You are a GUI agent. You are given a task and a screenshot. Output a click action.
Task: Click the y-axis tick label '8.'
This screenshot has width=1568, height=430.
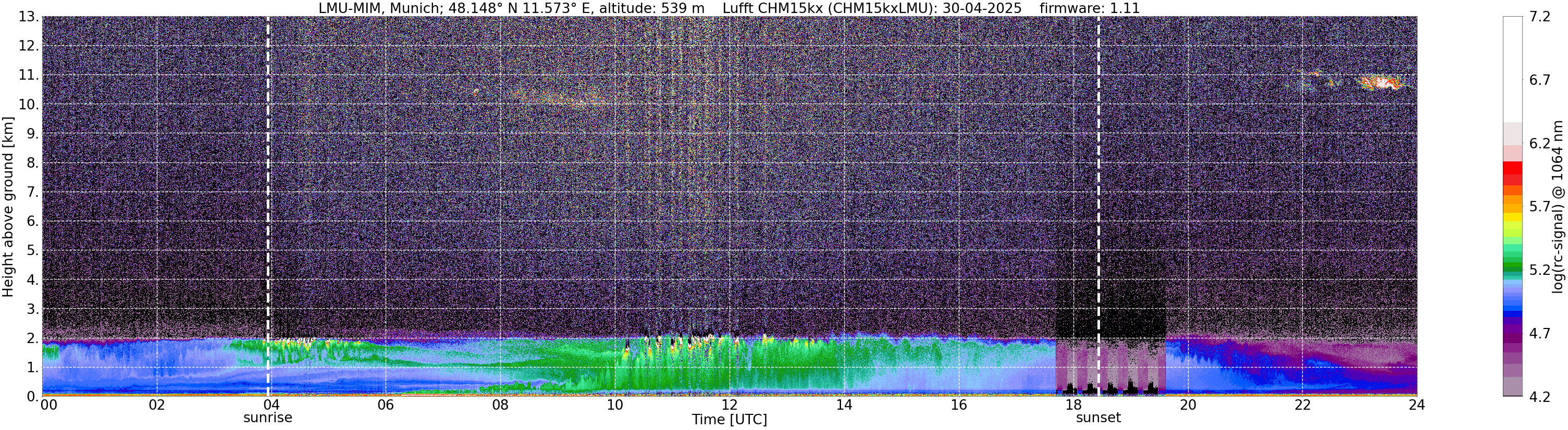(x=33, y=162)
